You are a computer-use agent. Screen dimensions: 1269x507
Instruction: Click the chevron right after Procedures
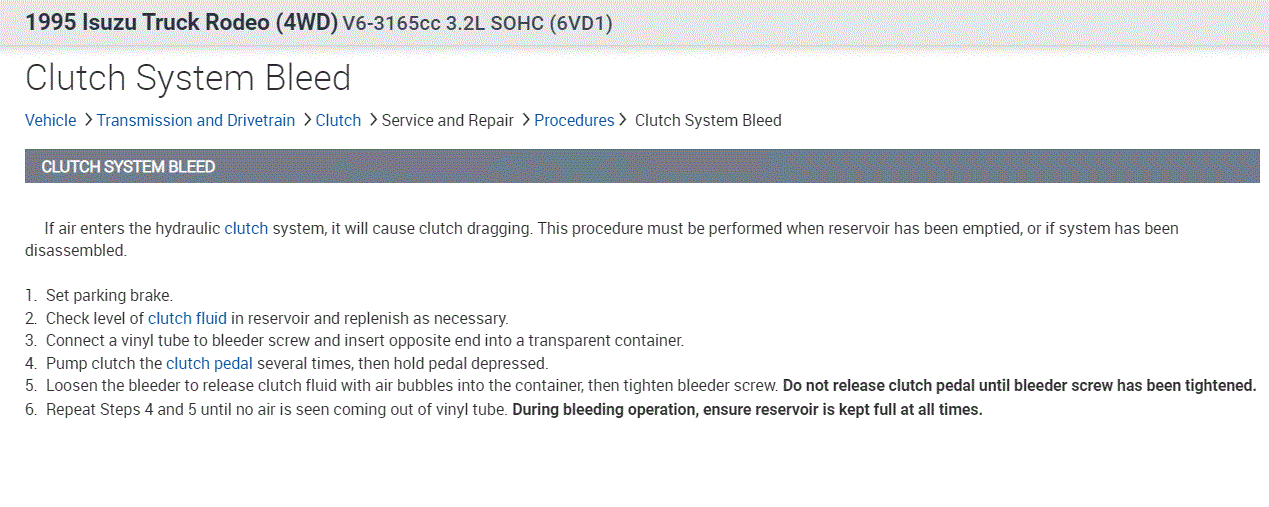click(623, 120)
